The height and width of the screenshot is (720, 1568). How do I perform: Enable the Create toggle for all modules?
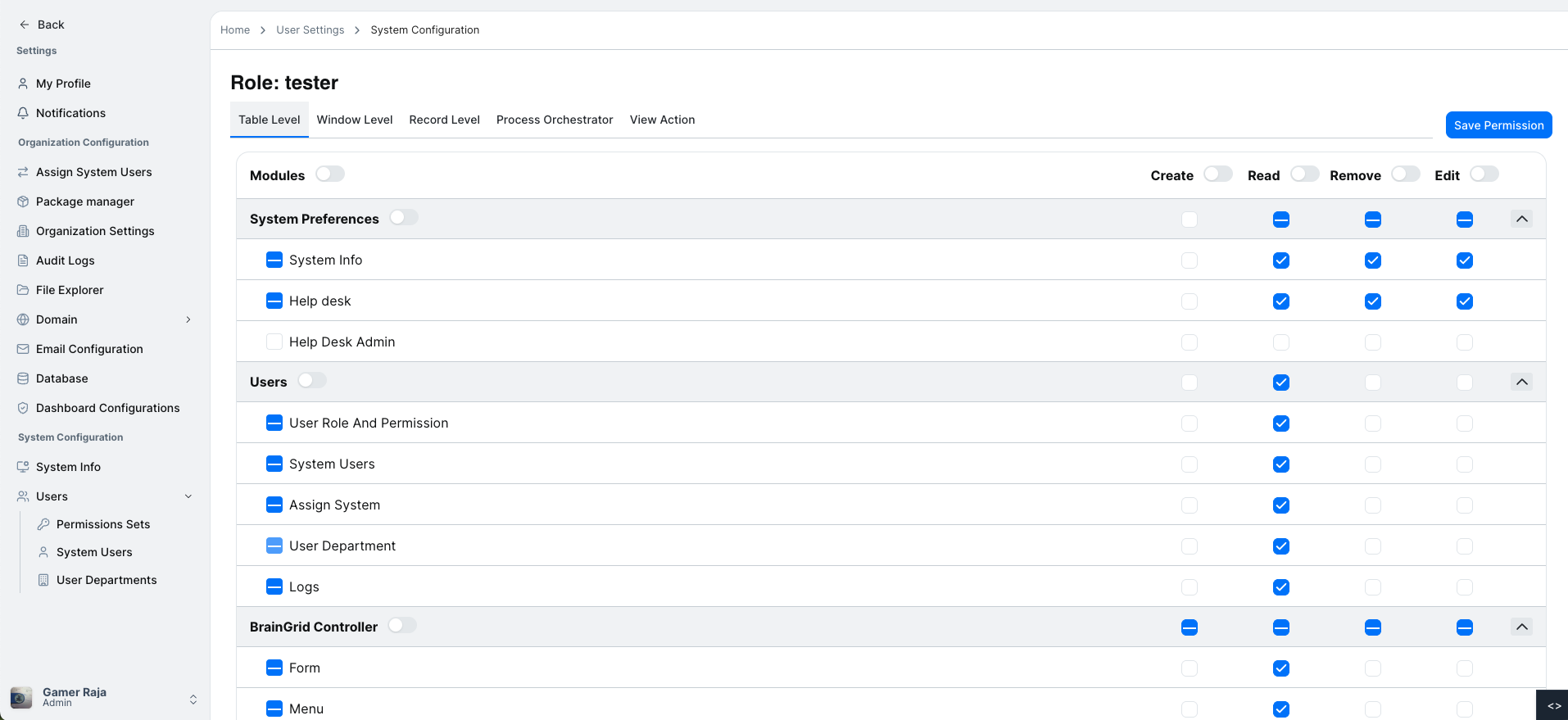coord(1217,174)
